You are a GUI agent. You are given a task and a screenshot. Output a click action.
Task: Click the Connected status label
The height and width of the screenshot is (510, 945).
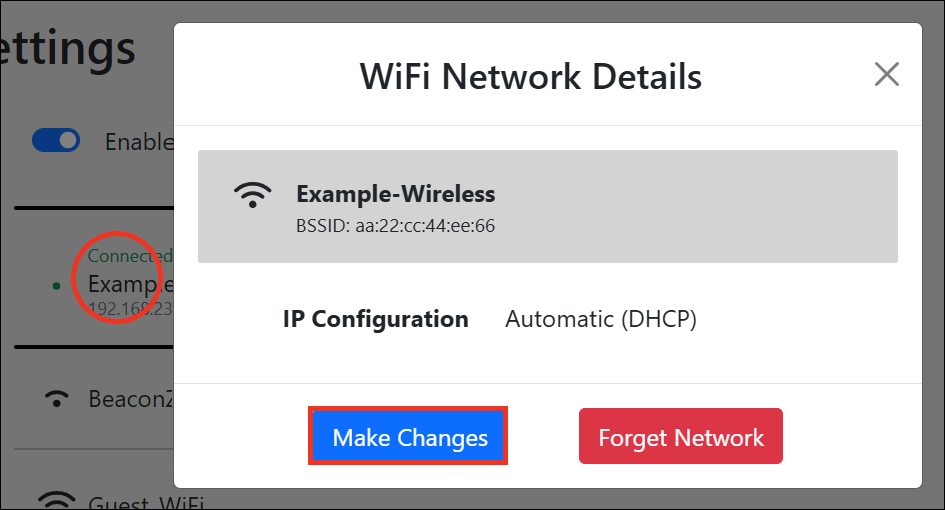click(130, 256)
